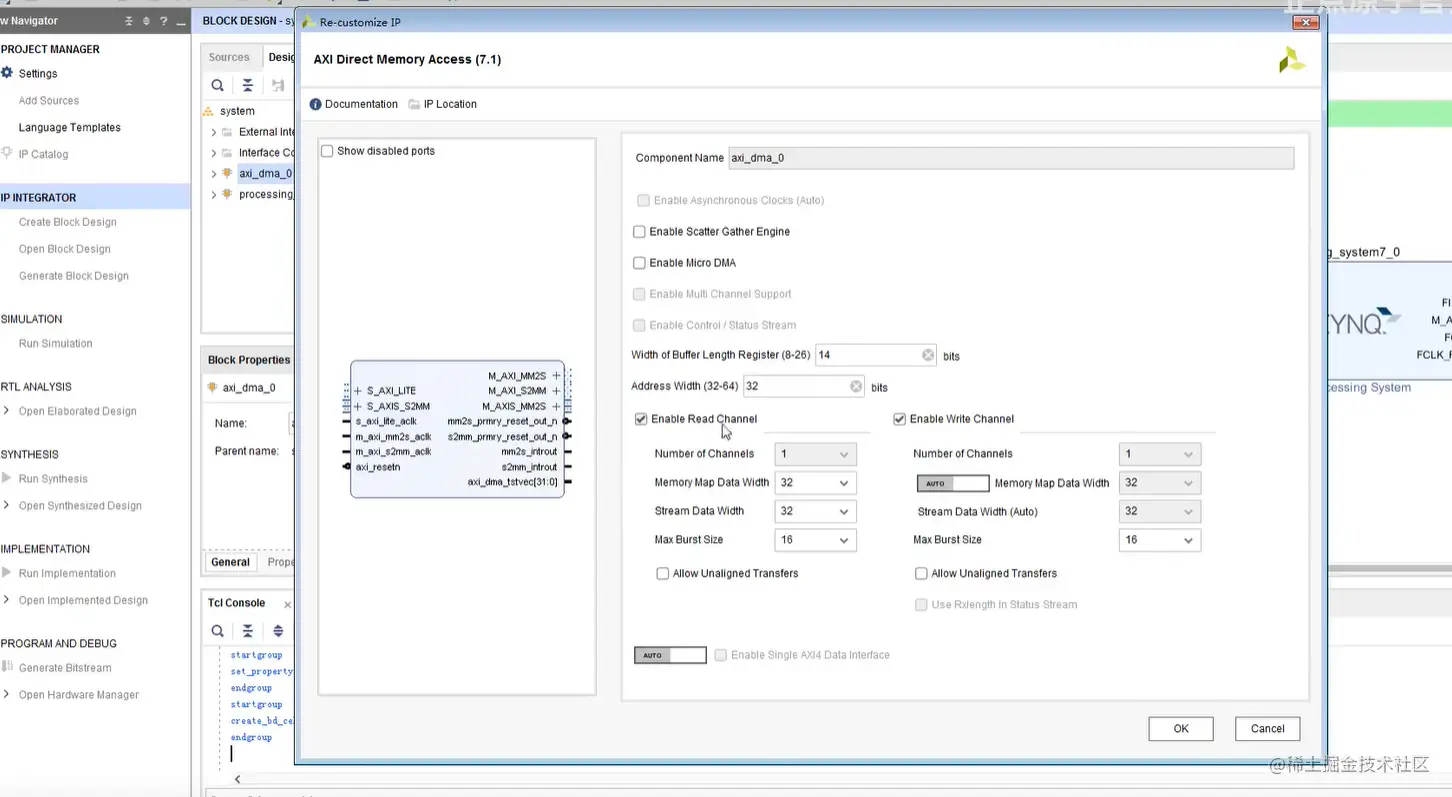Click Width of Buffer Length Register input
The image size is (1452, 797).
pyautogui.click(x=877, y=355)
